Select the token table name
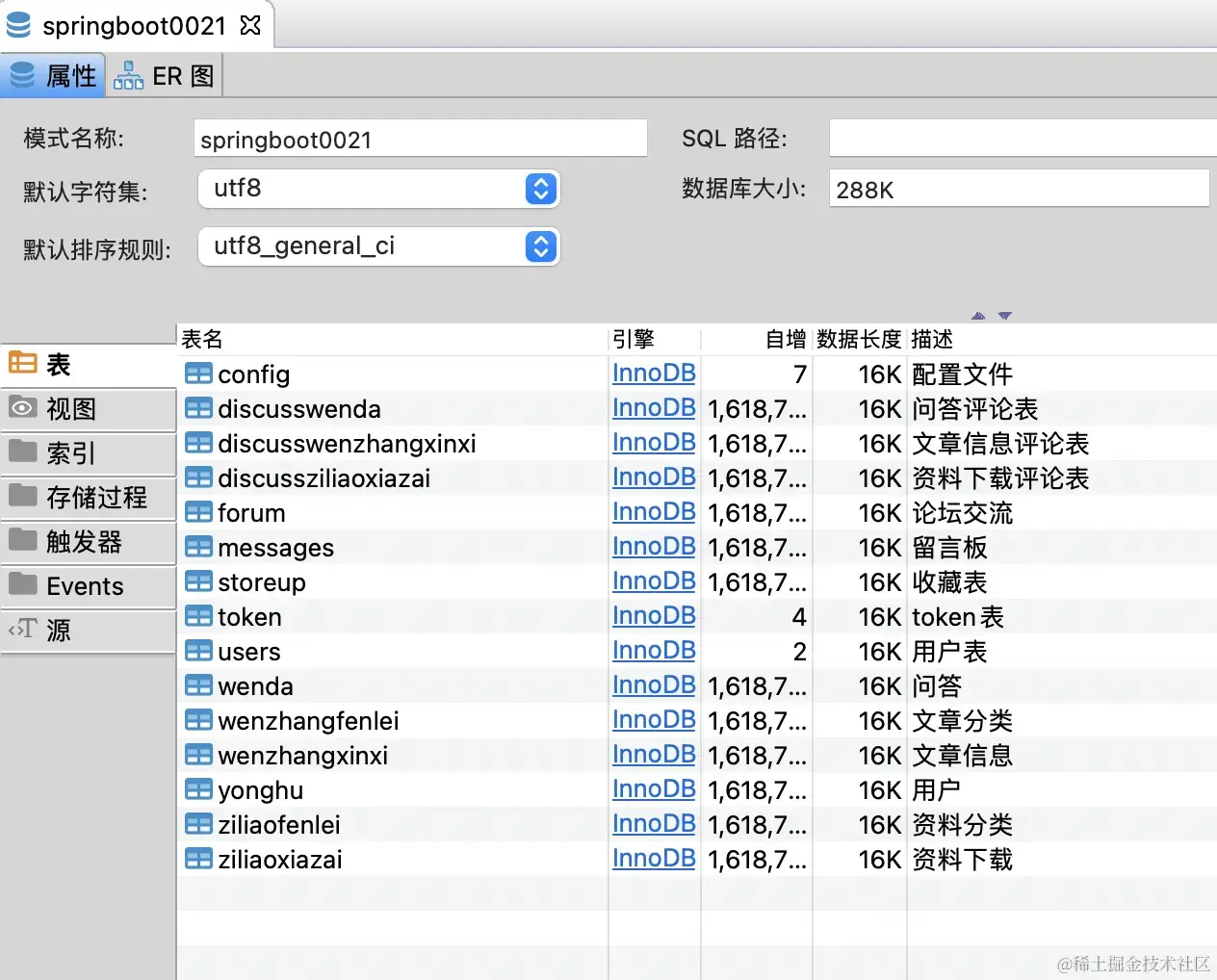Screen dimensions: 1217x980 pos(250,617)
